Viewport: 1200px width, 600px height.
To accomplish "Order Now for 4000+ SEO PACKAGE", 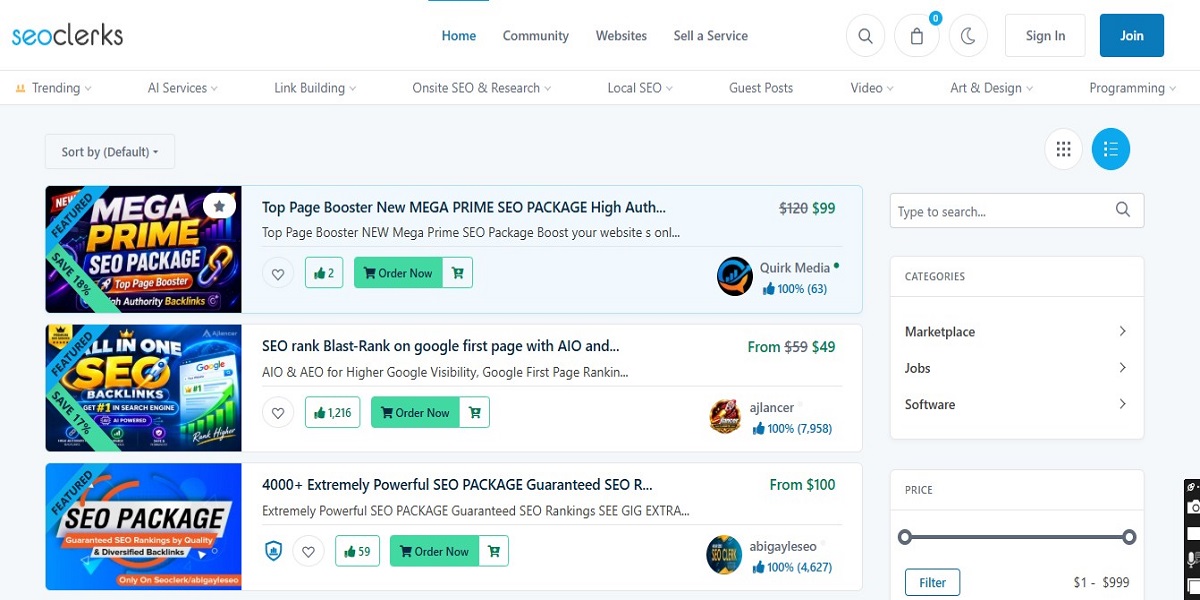I will point(434,551).
